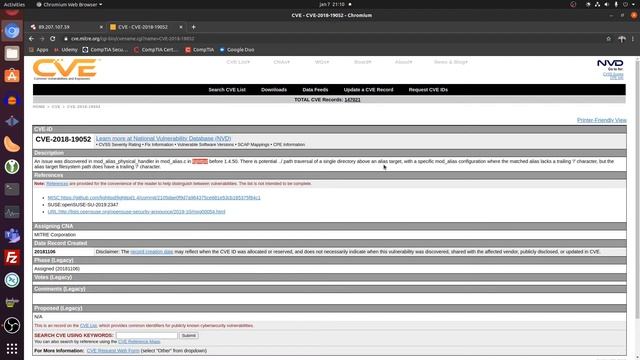
Task: Expand the CVE List dropdown menu
Action: [x=238, y=62]
